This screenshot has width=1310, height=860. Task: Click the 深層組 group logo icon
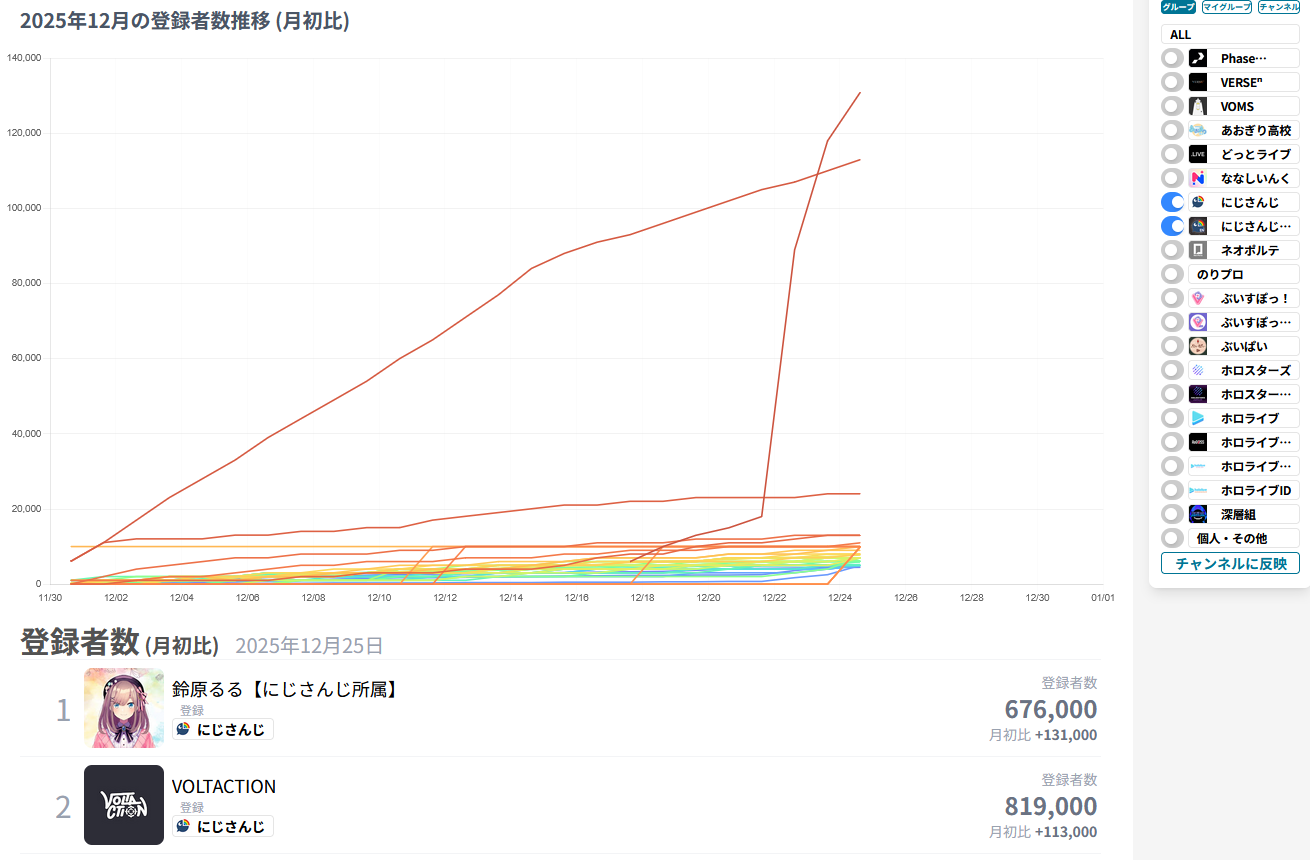tap(1198, 514)
